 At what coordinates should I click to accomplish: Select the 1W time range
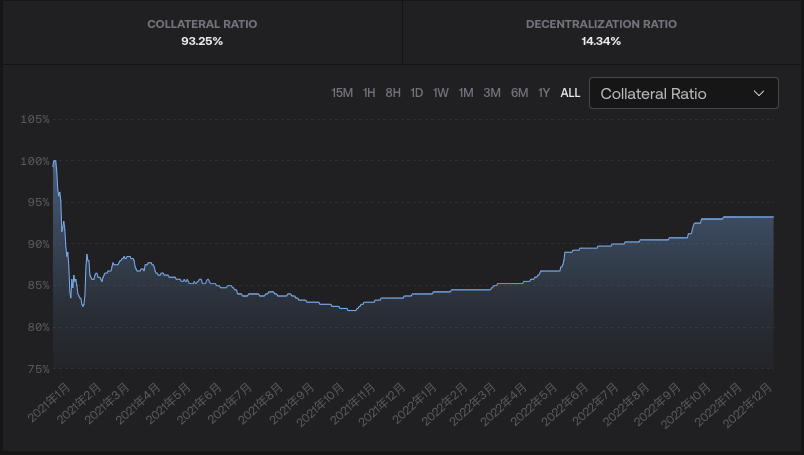[x=441, y=93]
